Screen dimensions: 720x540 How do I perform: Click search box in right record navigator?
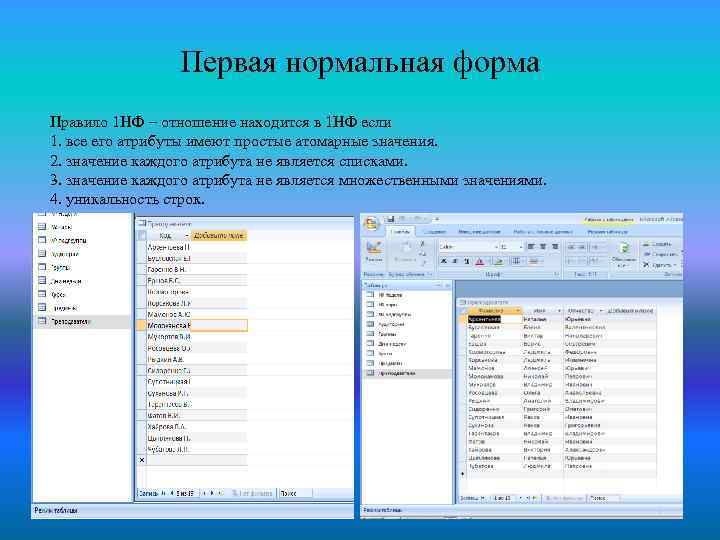point(604,498)
